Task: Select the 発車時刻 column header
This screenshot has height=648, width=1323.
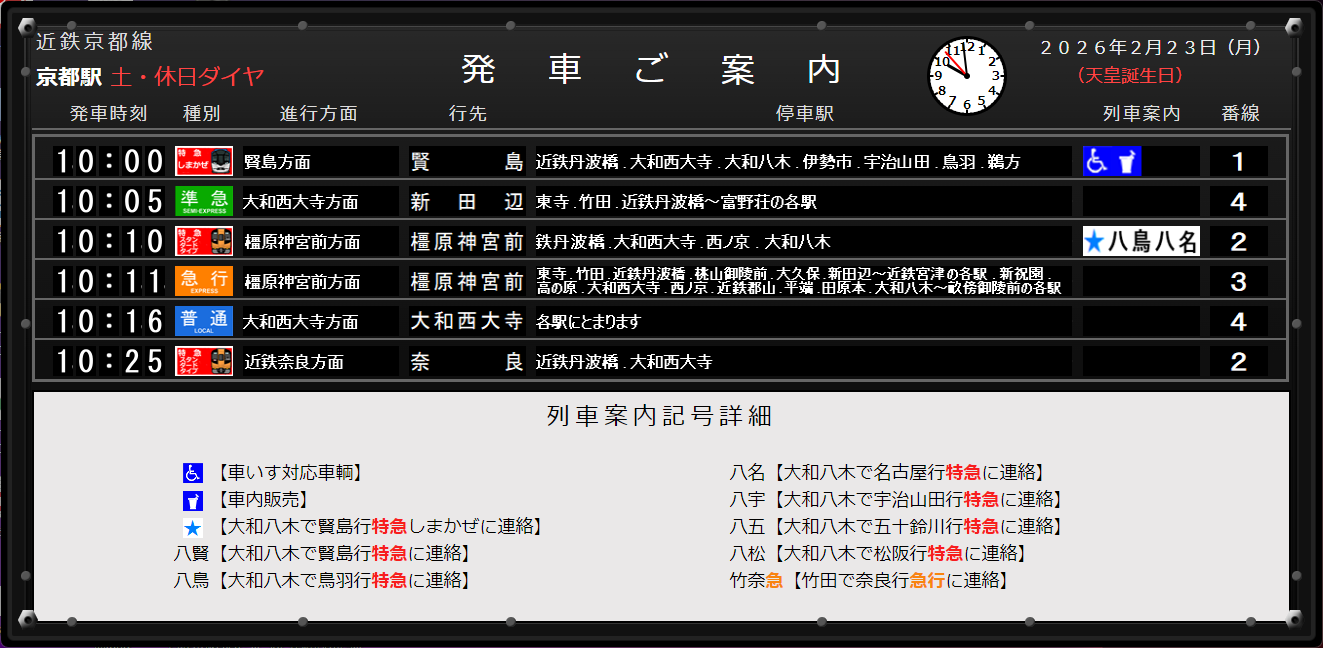Action: pyautogui.click(x=107, y=113)
